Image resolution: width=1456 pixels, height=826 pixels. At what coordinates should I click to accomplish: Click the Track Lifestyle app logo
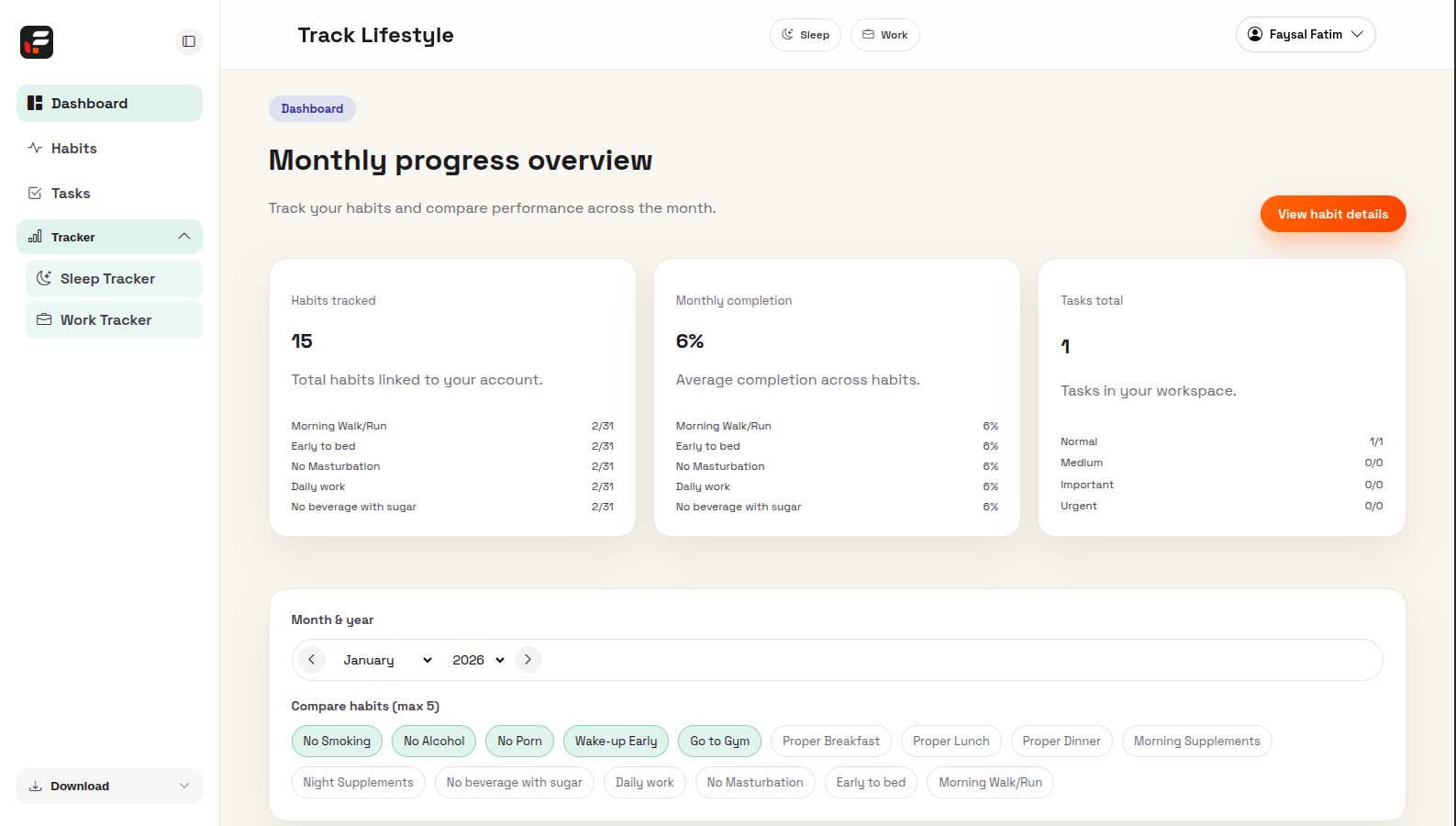(37, 42)
